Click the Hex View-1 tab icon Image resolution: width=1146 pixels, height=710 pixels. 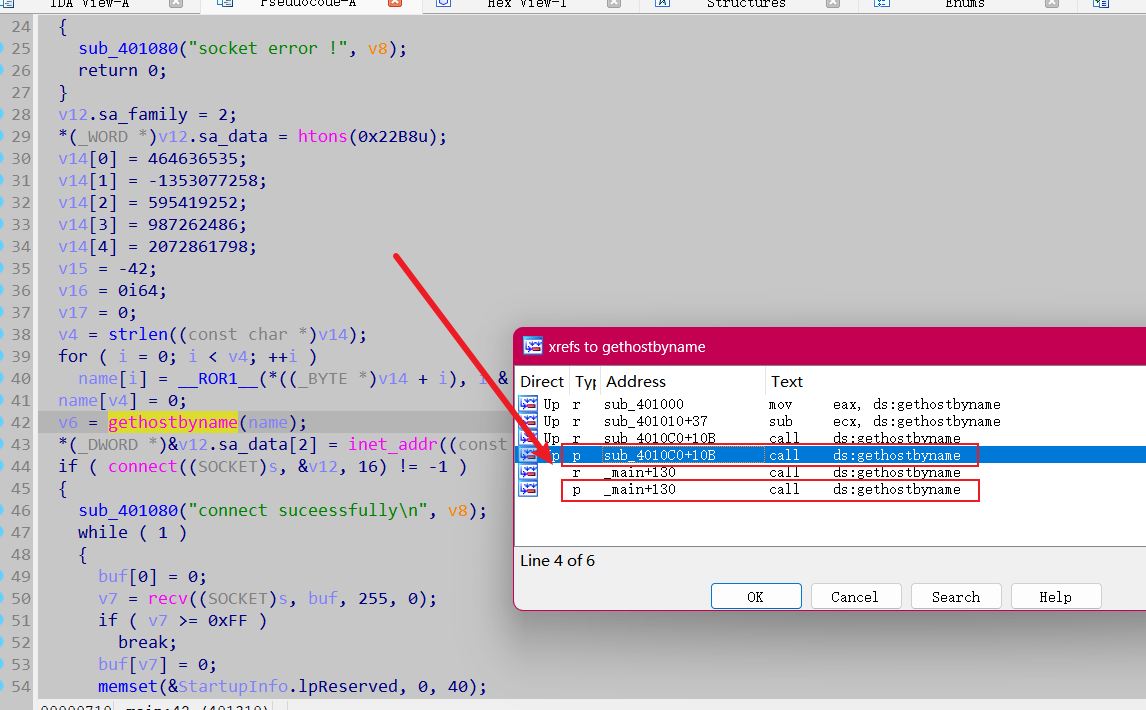pyautogui.click(x=443, y=4)
